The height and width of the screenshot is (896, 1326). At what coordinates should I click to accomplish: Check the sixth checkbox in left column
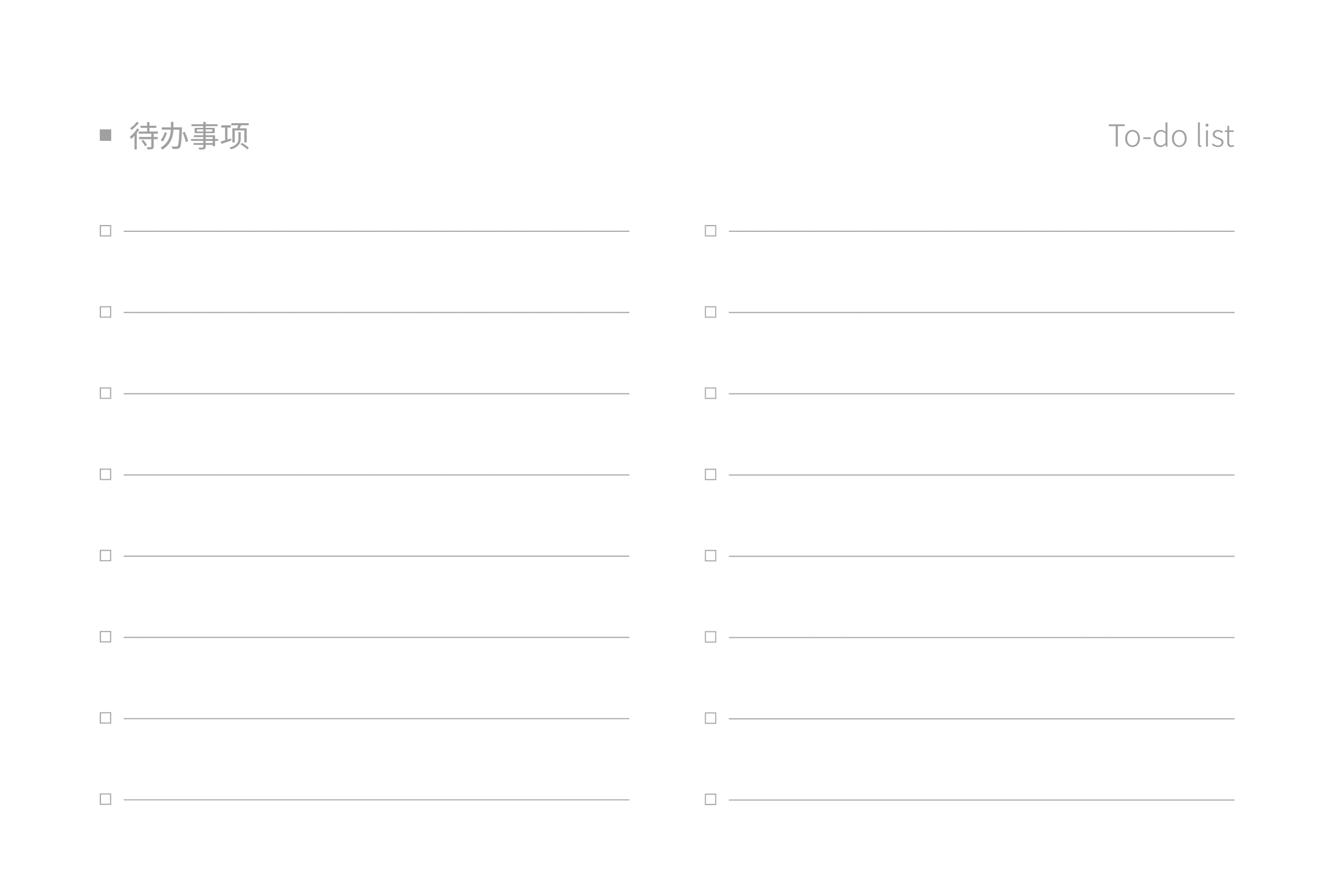106,637
